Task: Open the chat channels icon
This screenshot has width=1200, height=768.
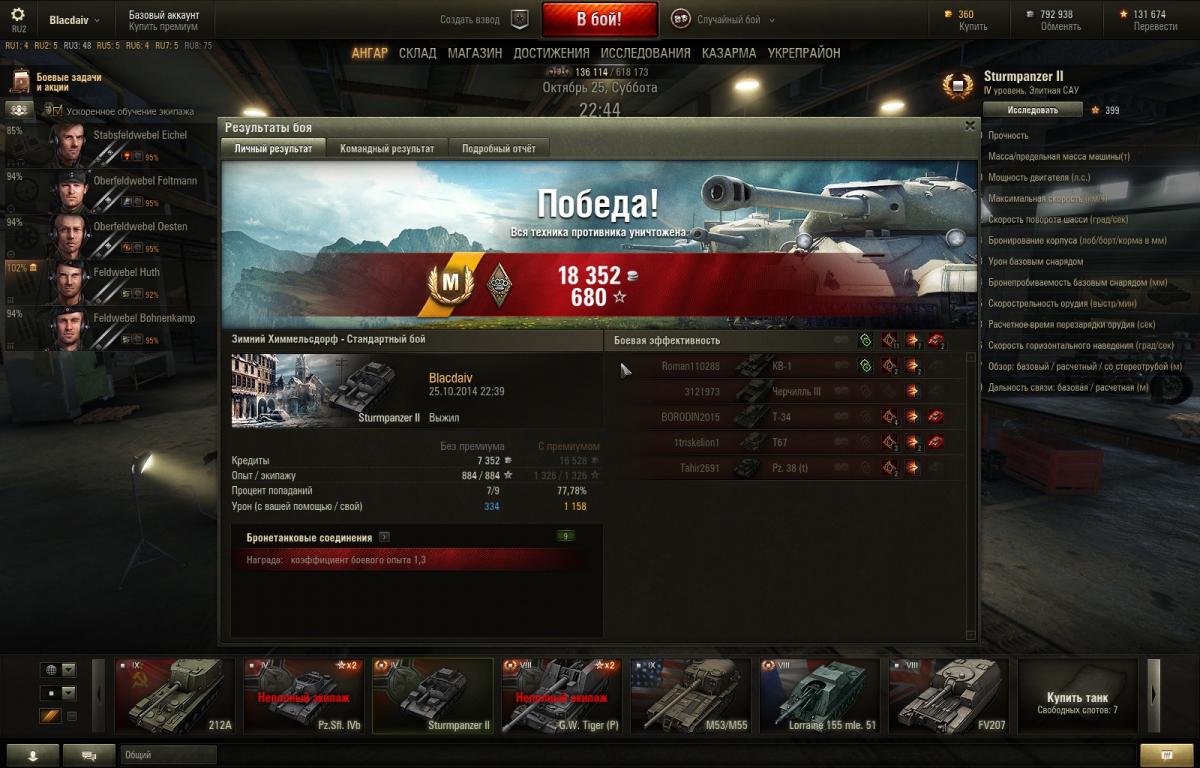Action: 89,755
